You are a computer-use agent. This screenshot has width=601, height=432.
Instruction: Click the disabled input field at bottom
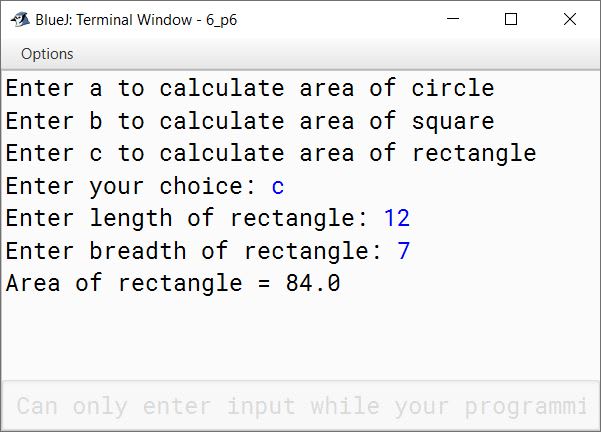click(x=300, y=406)
